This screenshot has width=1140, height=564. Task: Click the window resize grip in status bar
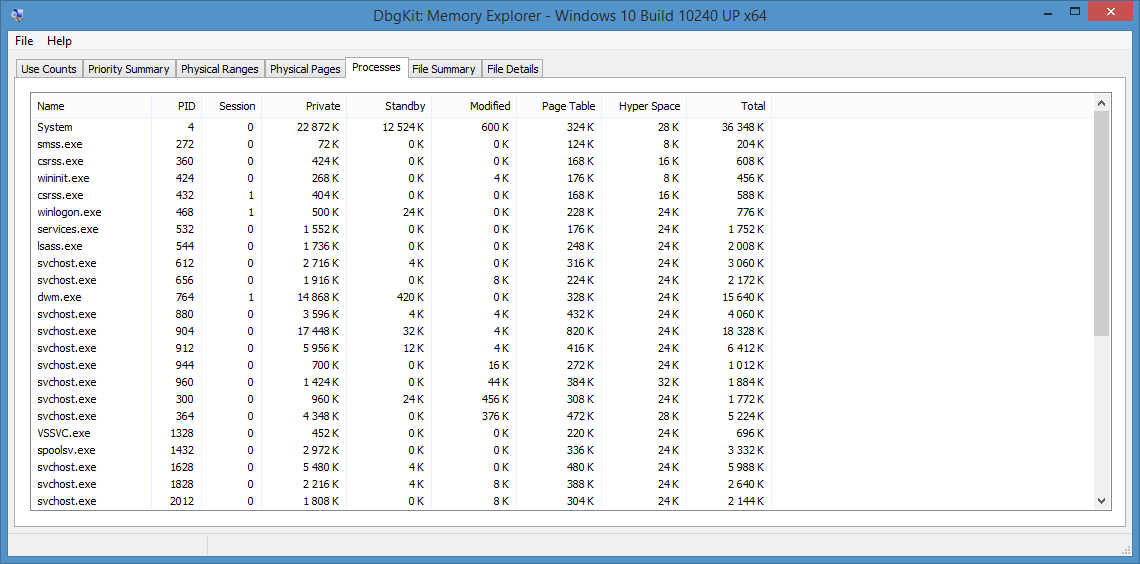[x=1127, y=549]
